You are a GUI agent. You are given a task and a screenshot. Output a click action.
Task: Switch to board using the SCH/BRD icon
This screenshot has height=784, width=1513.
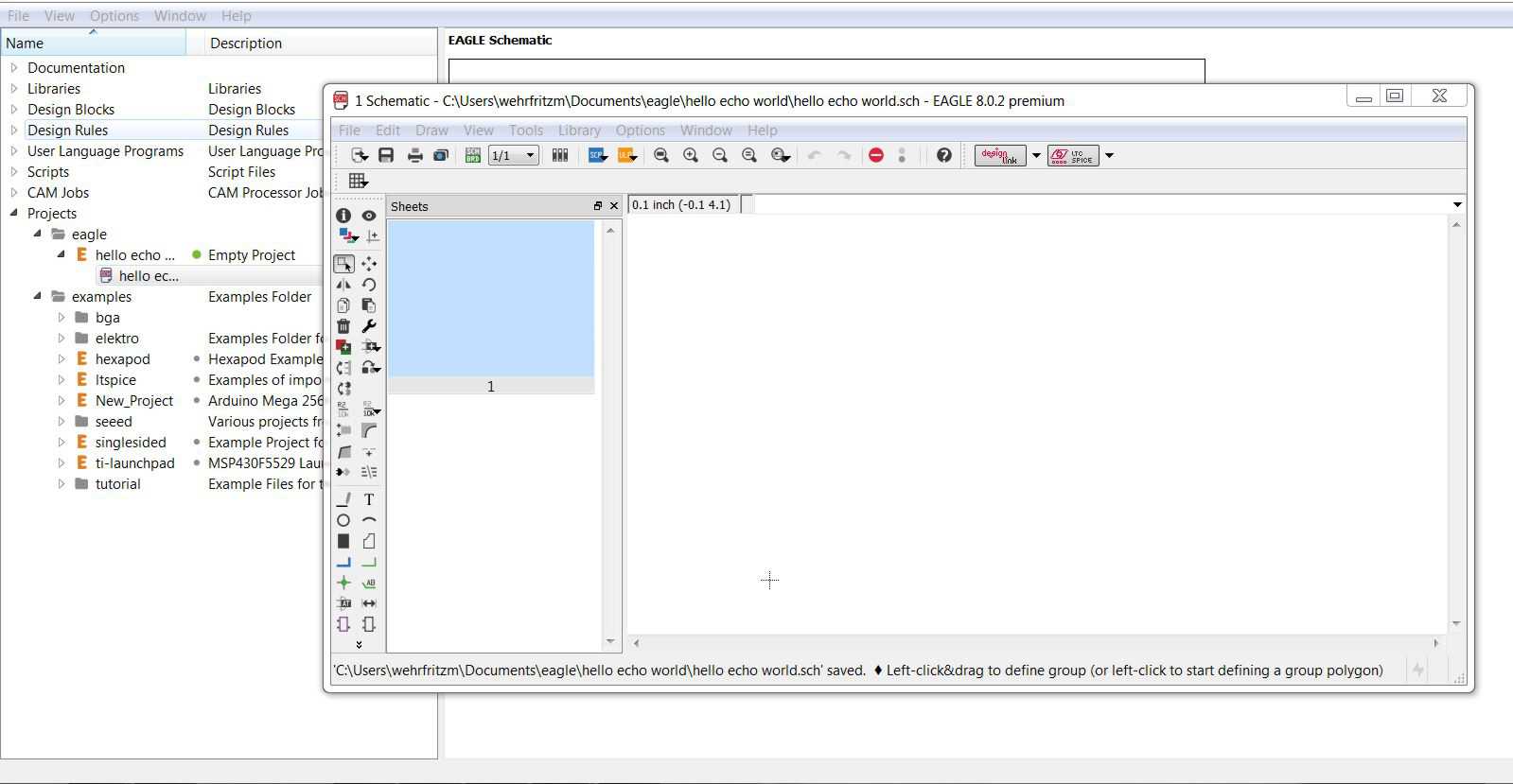[472, 155]
